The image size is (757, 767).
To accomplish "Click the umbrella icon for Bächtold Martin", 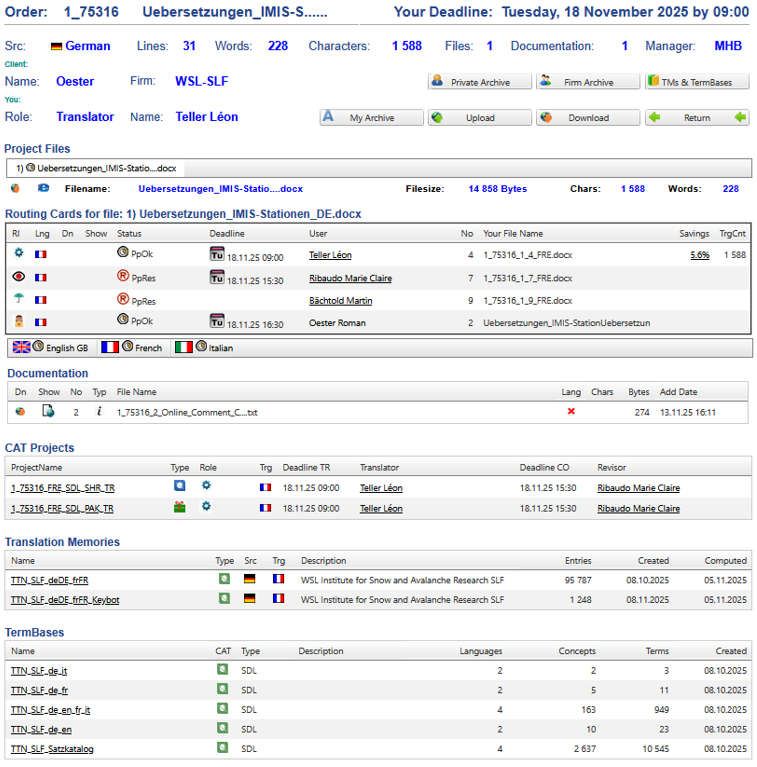I will (18, 299).
